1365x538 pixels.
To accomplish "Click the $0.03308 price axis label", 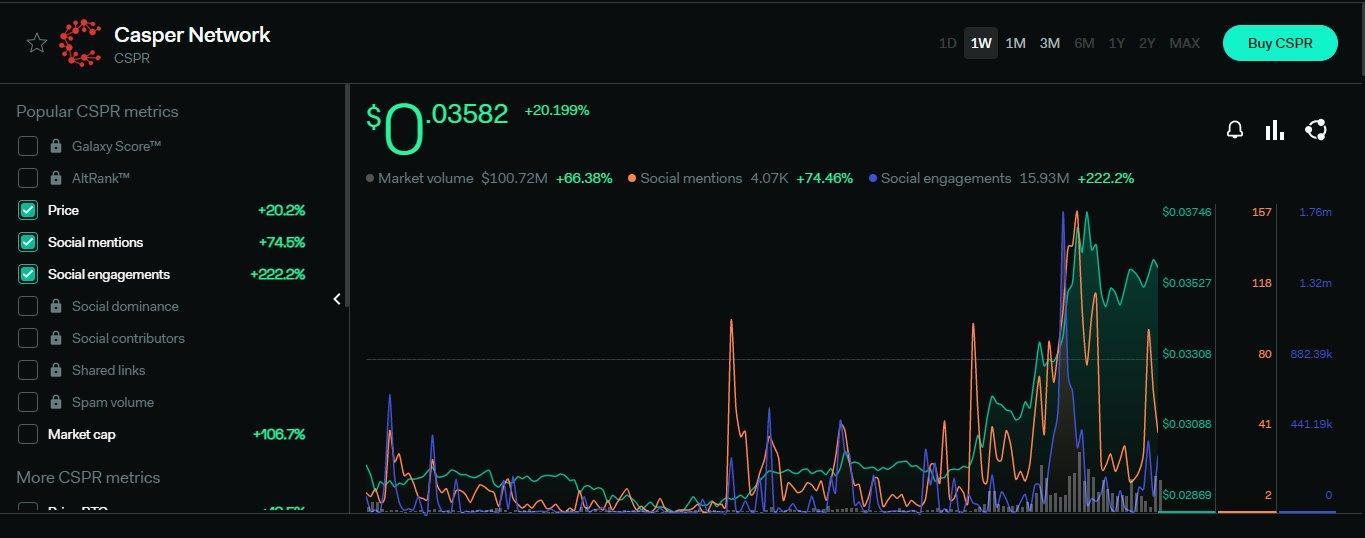I will pyautogui.click(x=1187, y=354).
